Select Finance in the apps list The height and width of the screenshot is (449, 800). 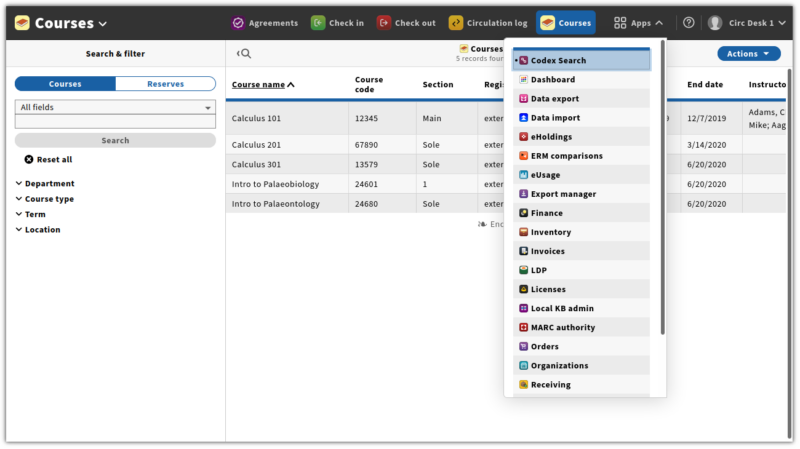click(x=546, y=213)
